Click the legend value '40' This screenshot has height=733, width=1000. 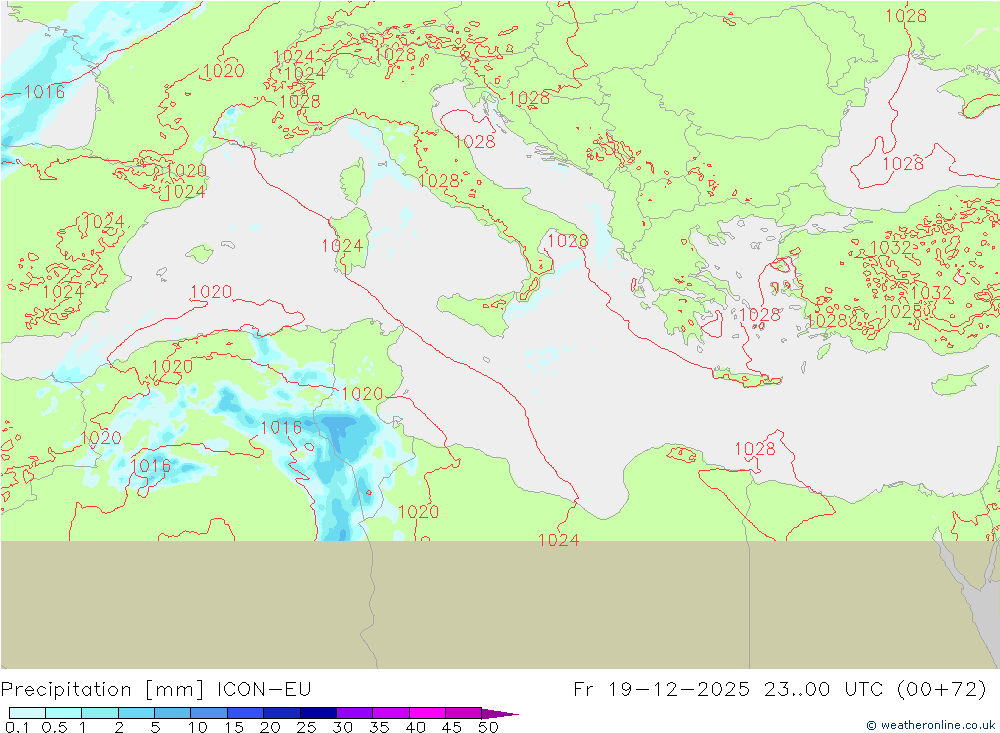click(x=416, y=727)
